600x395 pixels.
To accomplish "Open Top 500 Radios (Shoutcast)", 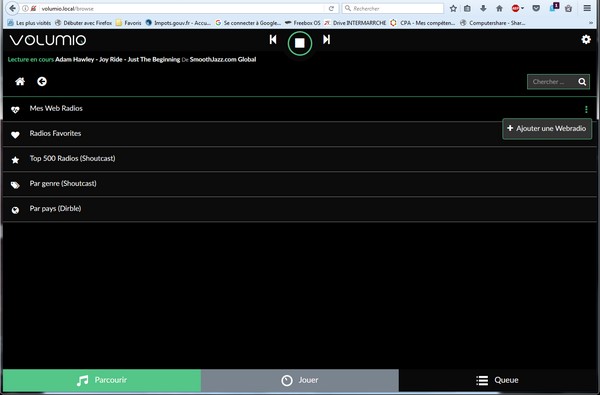I will click(x=300, y=159).
